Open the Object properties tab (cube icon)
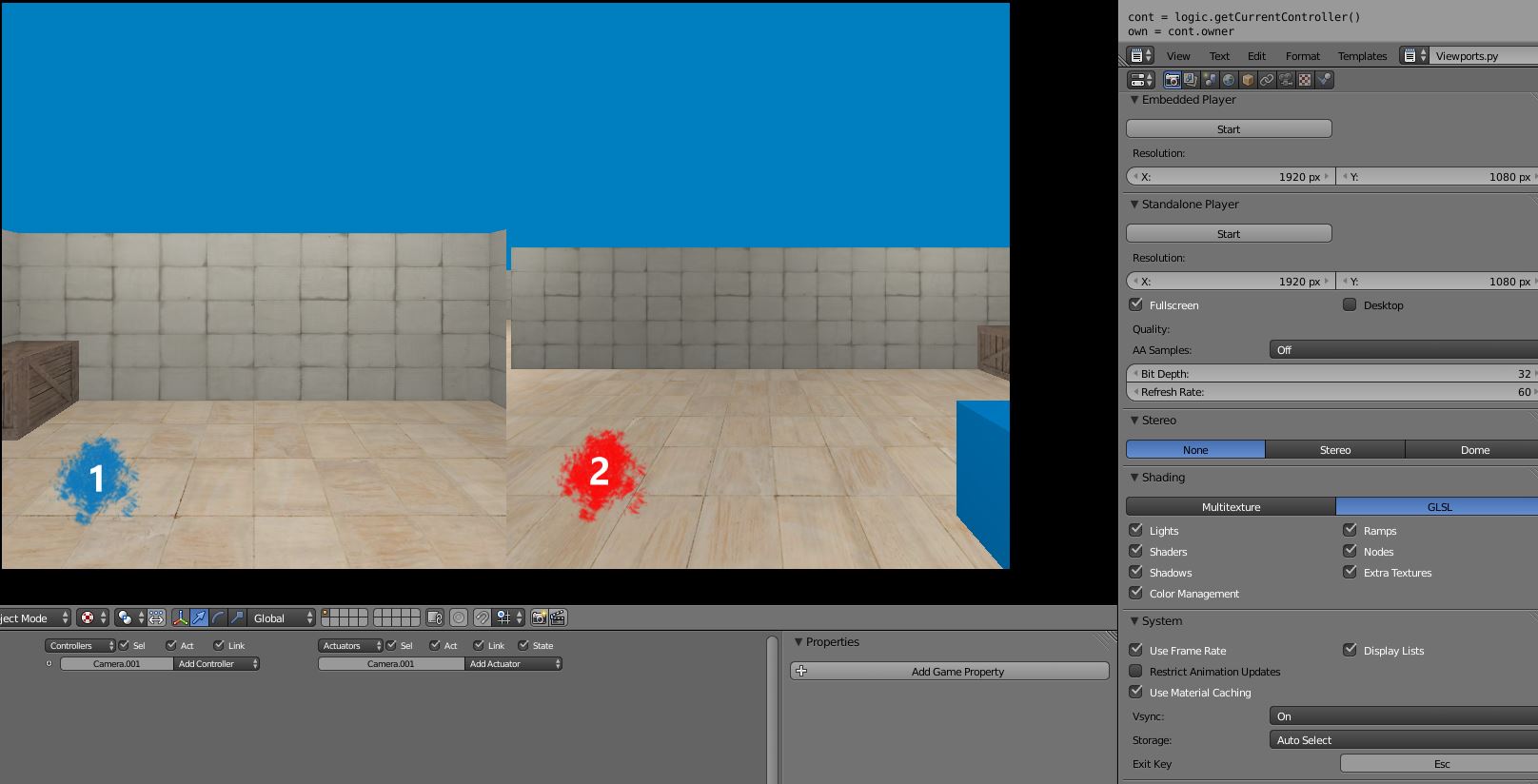1538x784 pixels. [1248, 80]
